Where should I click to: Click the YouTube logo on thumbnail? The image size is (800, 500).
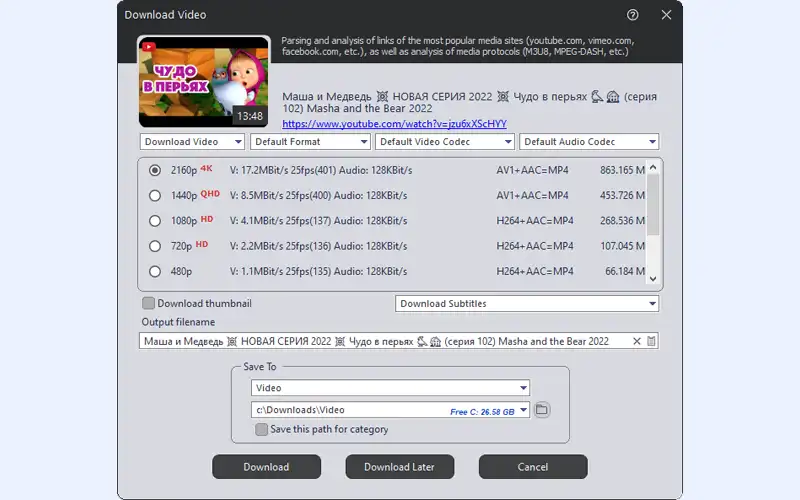coord(148,46)
